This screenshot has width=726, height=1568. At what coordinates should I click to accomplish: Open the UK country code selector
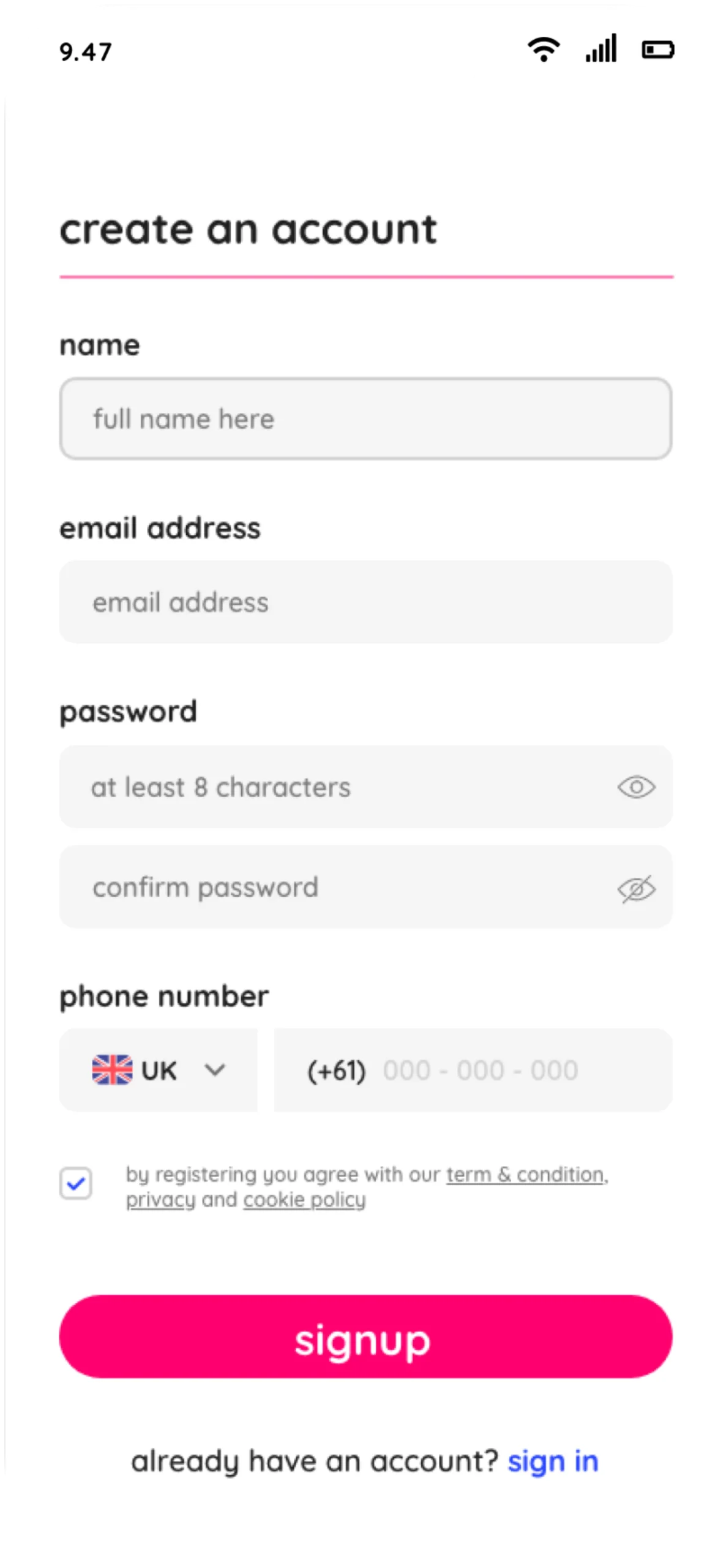click(158, 1070)
